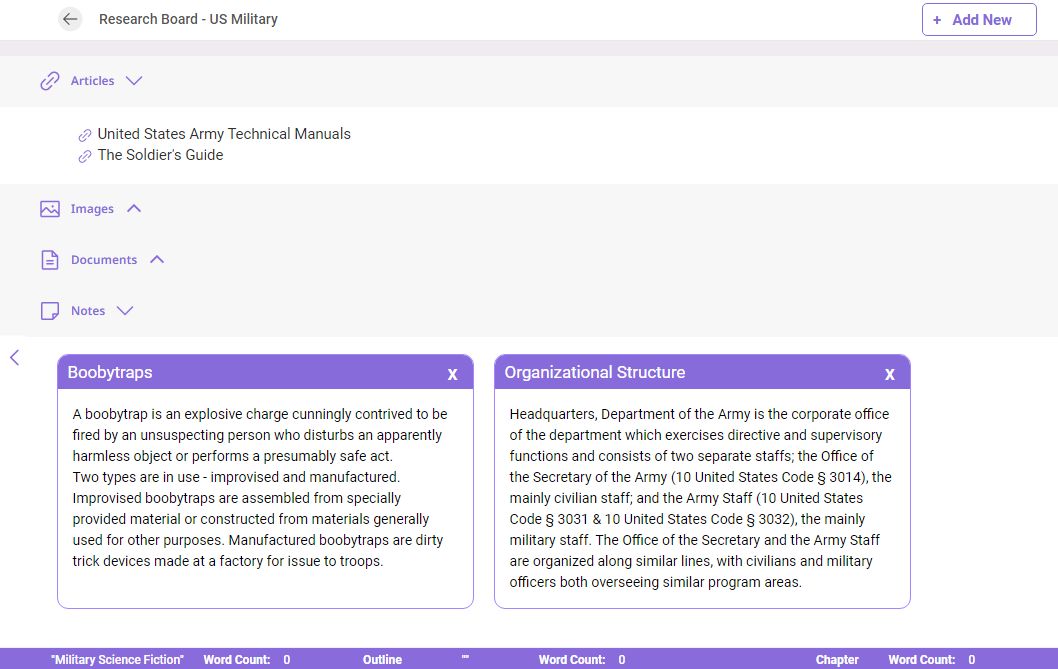Click the back arrow button
1058x669 pixels.
point(70,19)
